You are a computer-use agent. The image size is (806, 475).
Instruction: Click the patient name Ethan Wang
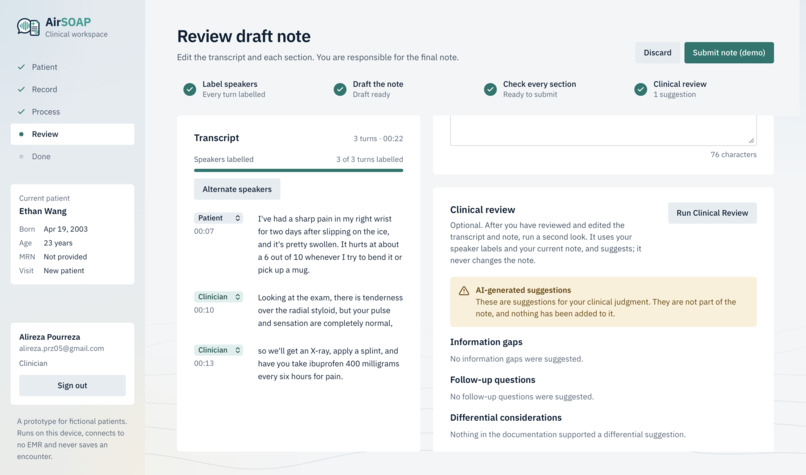tap(43, 211)
